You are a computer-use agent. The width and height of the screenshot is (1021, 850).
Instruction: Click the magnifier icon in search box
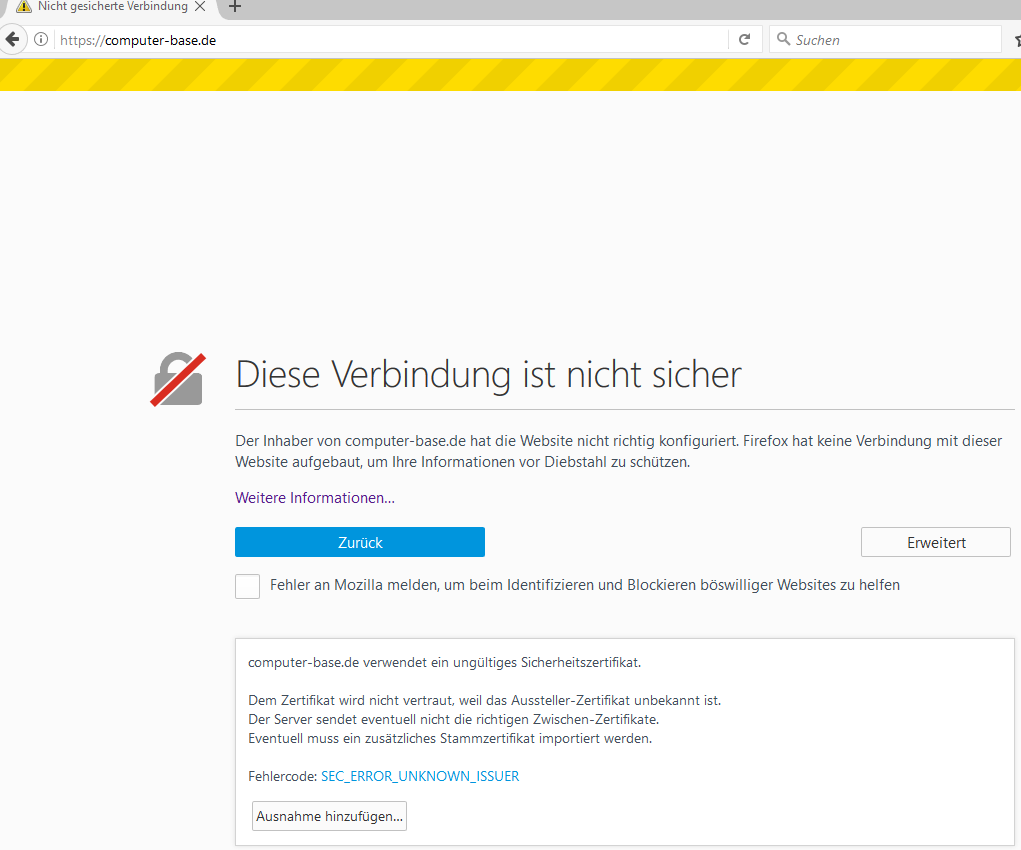783,39
